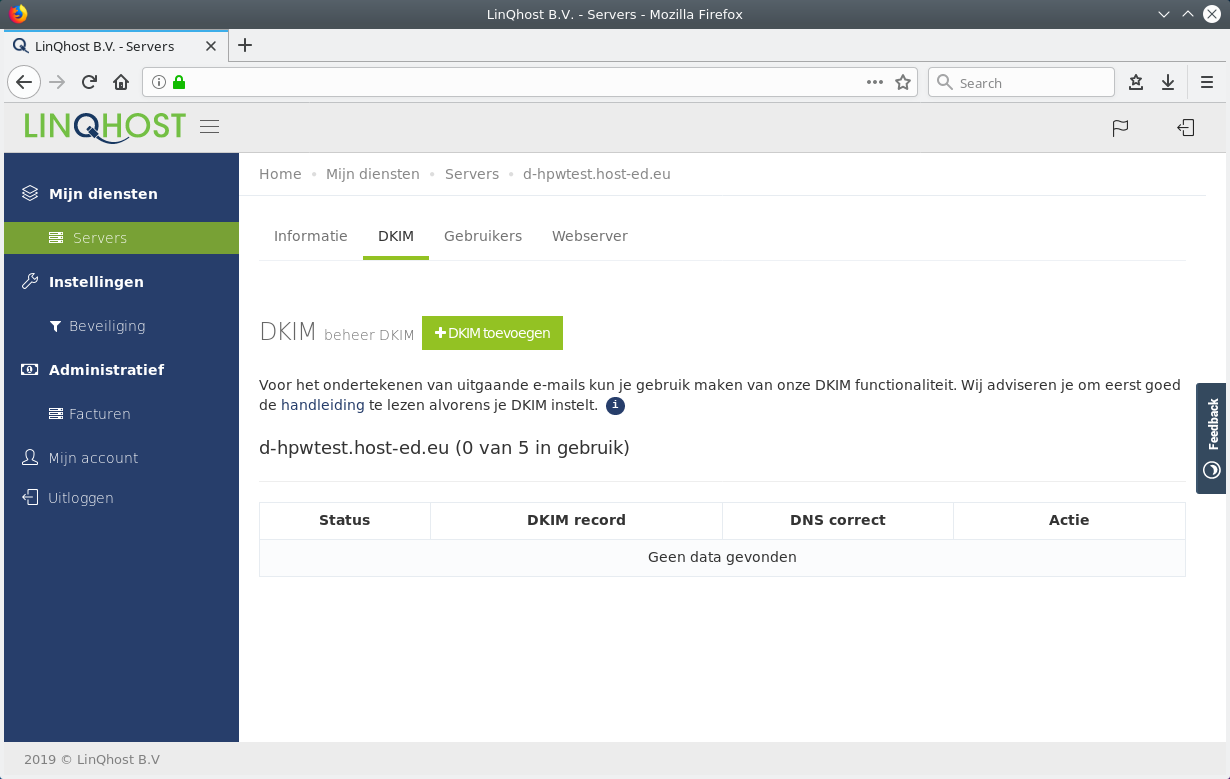
Task: Open the browser home page
Action: tap(121, 83)
